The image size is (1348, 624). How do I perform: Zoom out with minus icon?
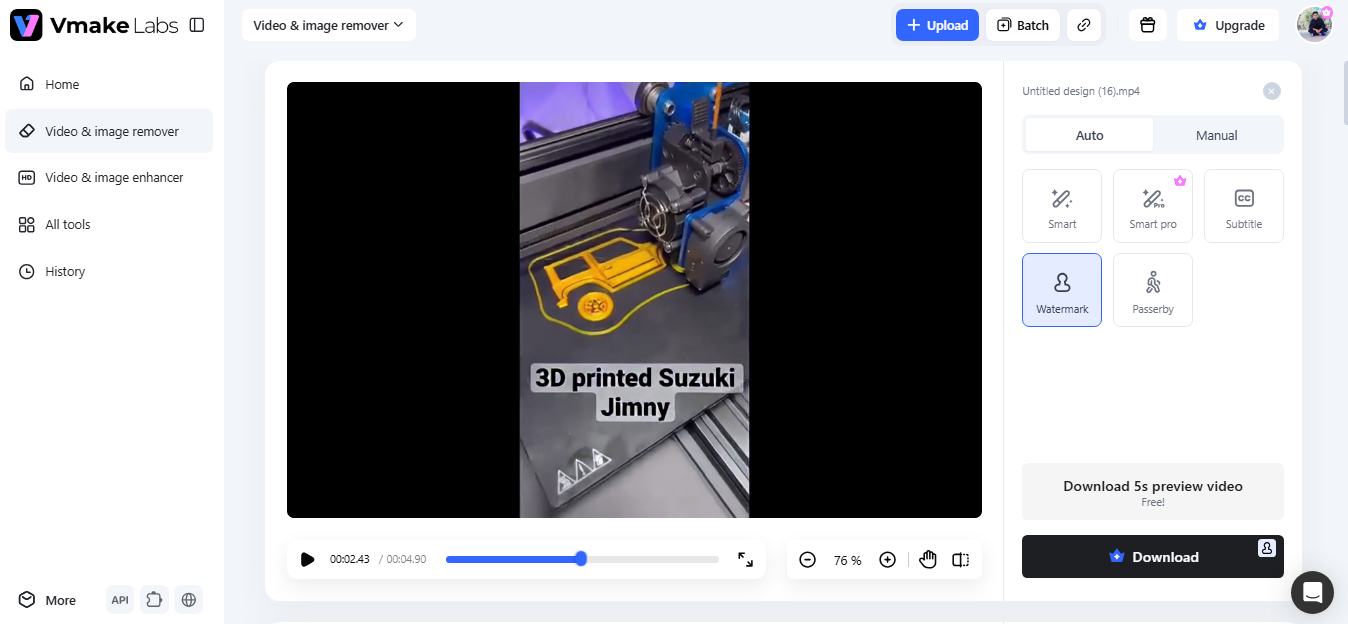808,560
